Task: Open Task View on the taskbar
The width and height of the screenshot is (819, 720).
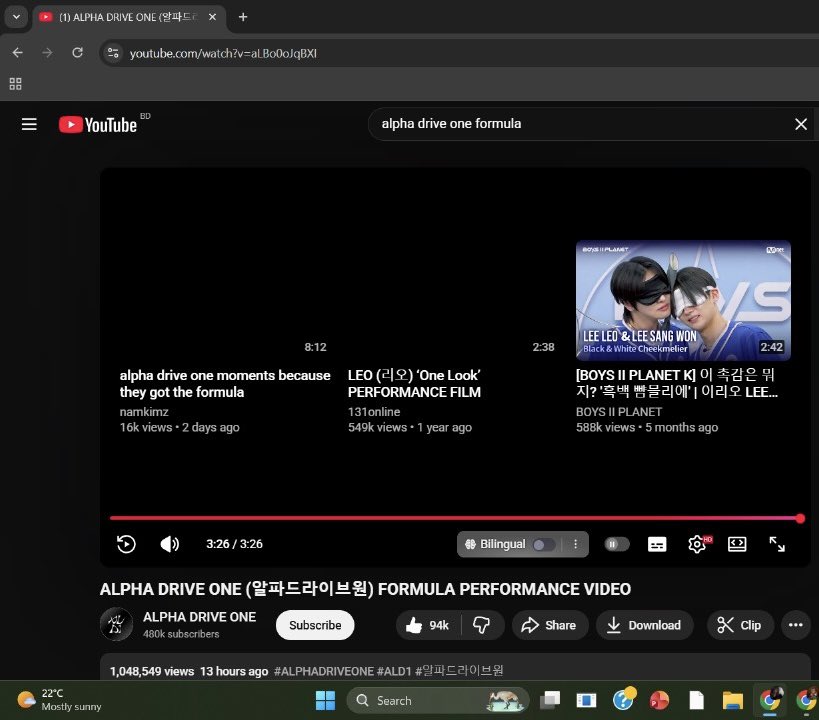Action: (550, 700)
